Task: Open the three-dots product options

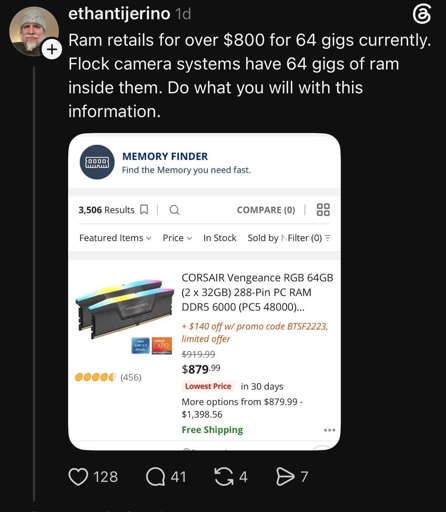Action: coord(329,430)
